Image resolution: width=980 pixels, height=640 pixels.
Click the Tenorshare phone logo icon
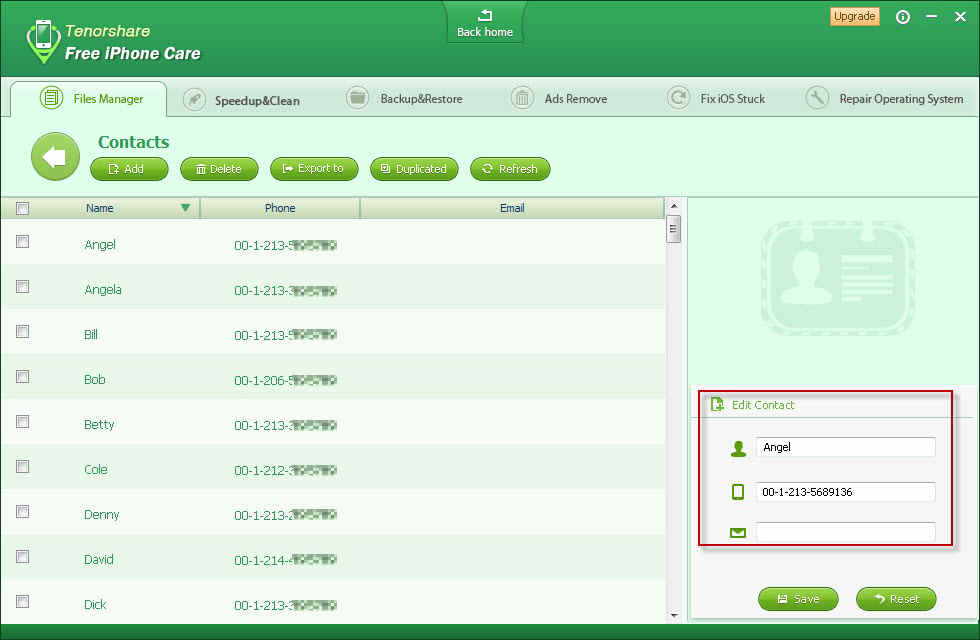(43, 41)
